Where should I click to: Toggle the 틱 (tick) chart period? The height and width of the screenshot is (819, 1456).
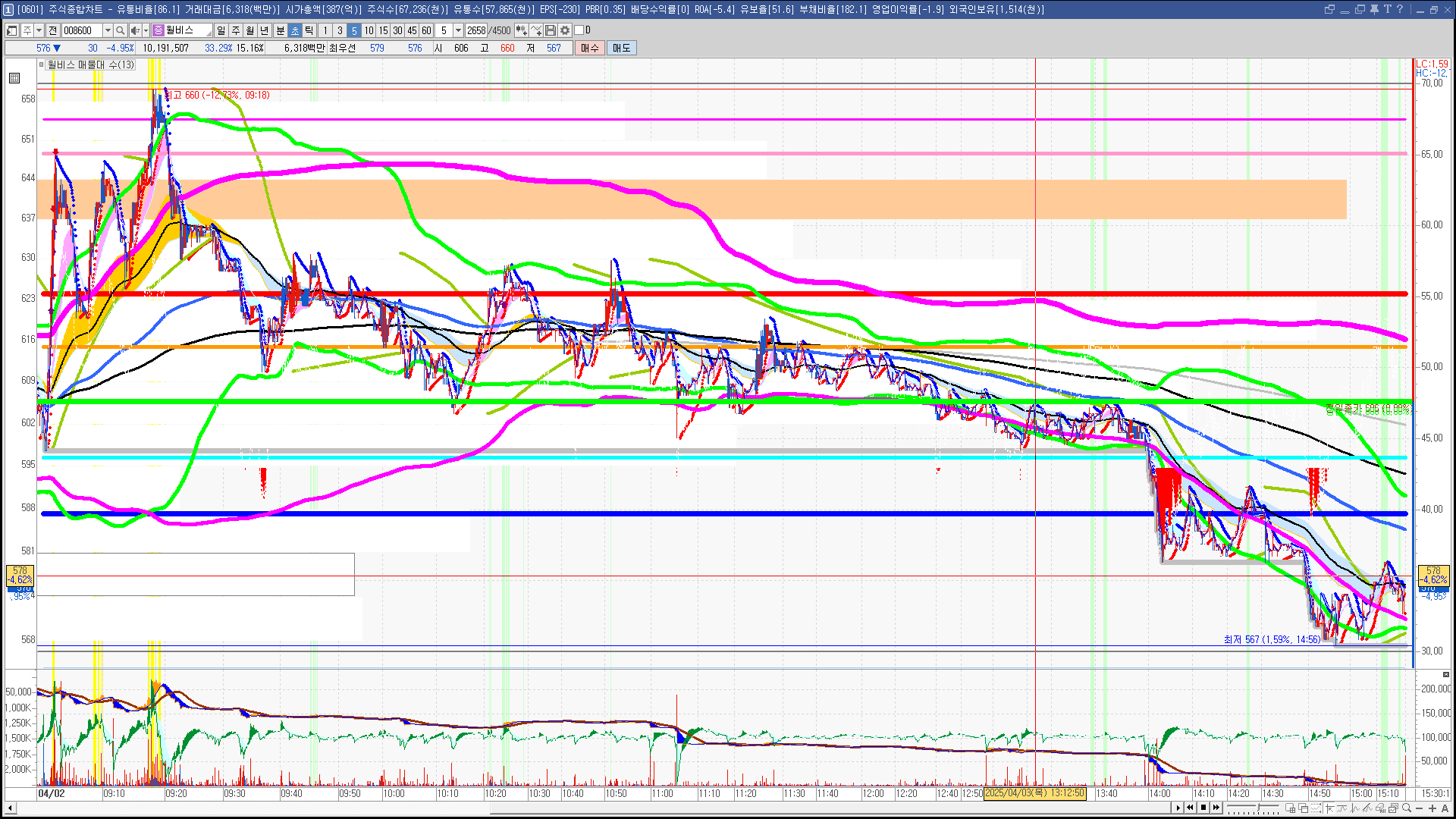(309, 30)
